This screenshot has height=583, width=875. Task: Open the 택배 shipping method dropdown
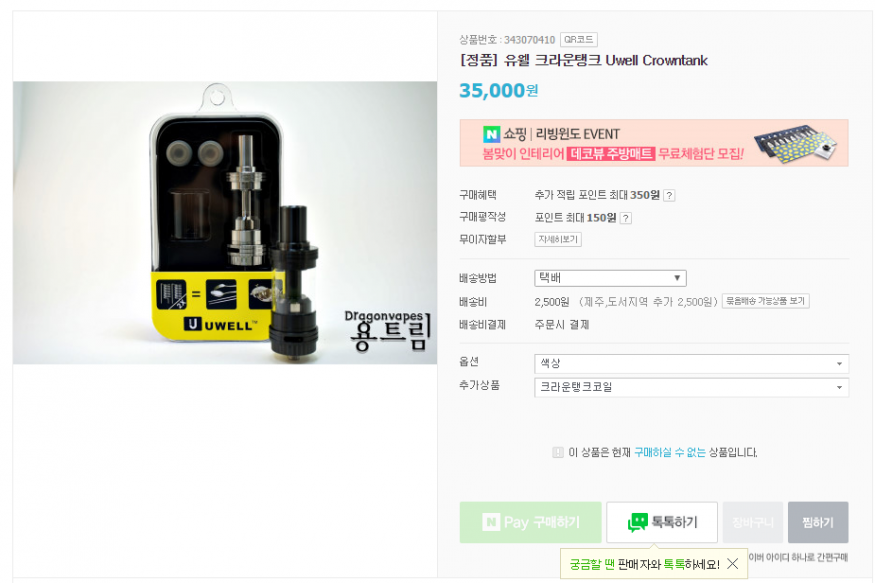610,278
